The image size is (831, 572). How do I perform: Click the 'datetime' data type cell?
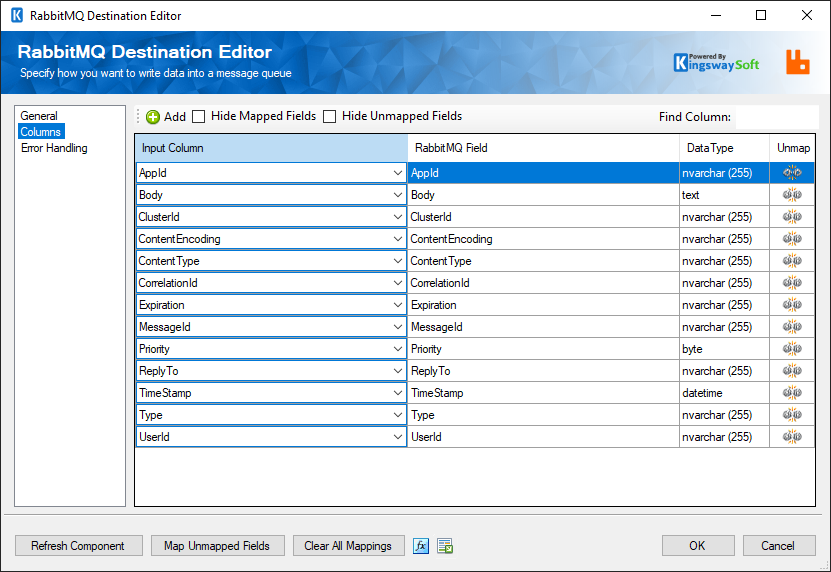tap(724, 393)
